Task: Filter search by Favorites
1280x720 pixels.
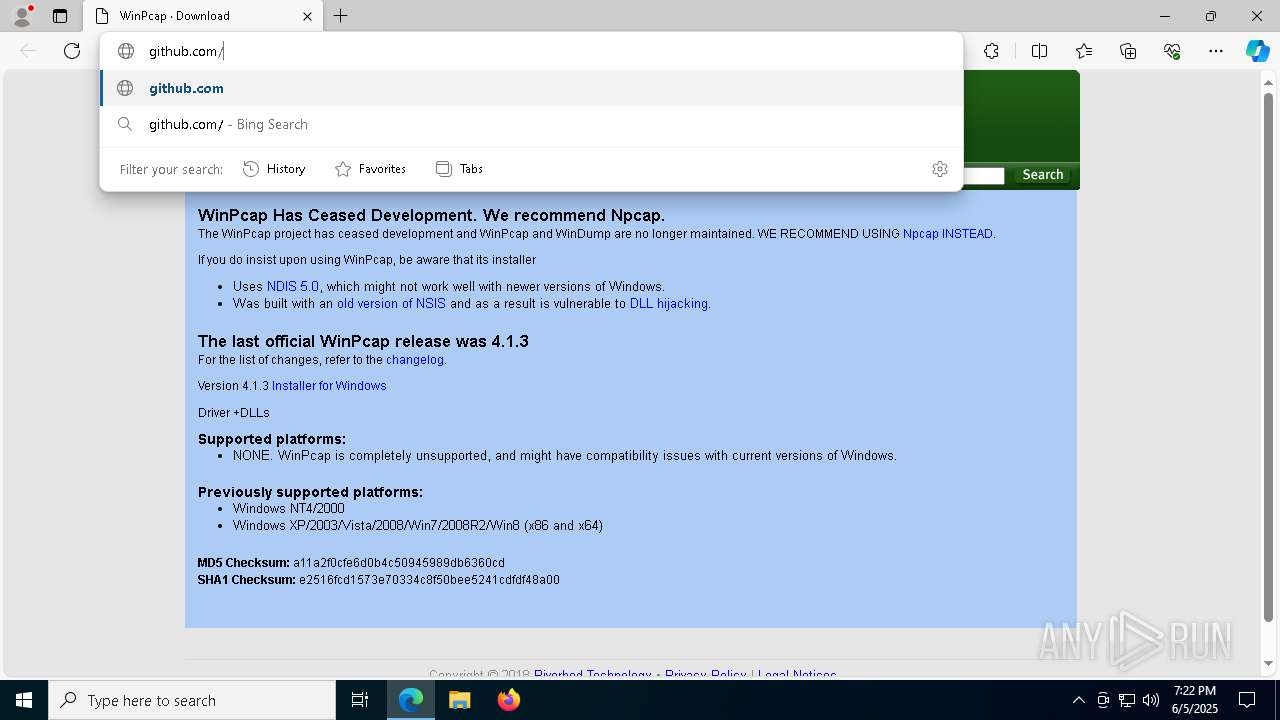Action: pyautogui.click(x=370, y=169)
